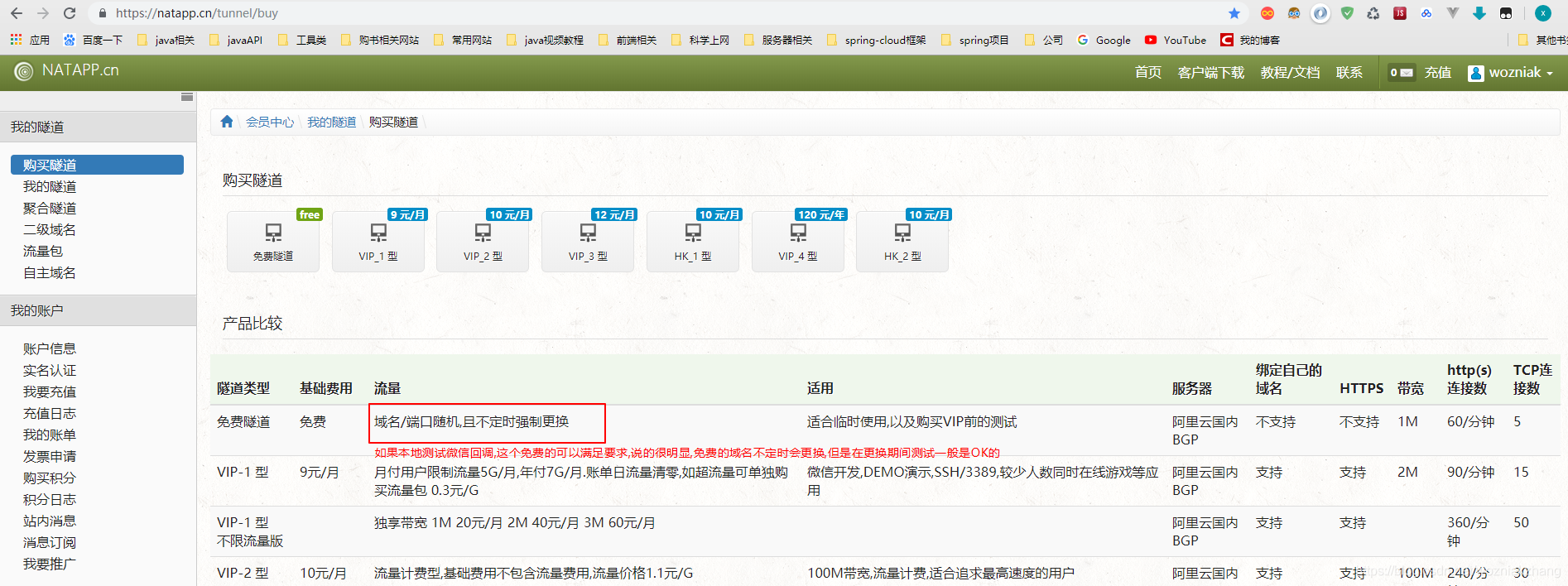Image resolution: width=1568 pixels, height=586 pixels.
Task: Open 账户信息 in the sidebar
Action: 50,349
